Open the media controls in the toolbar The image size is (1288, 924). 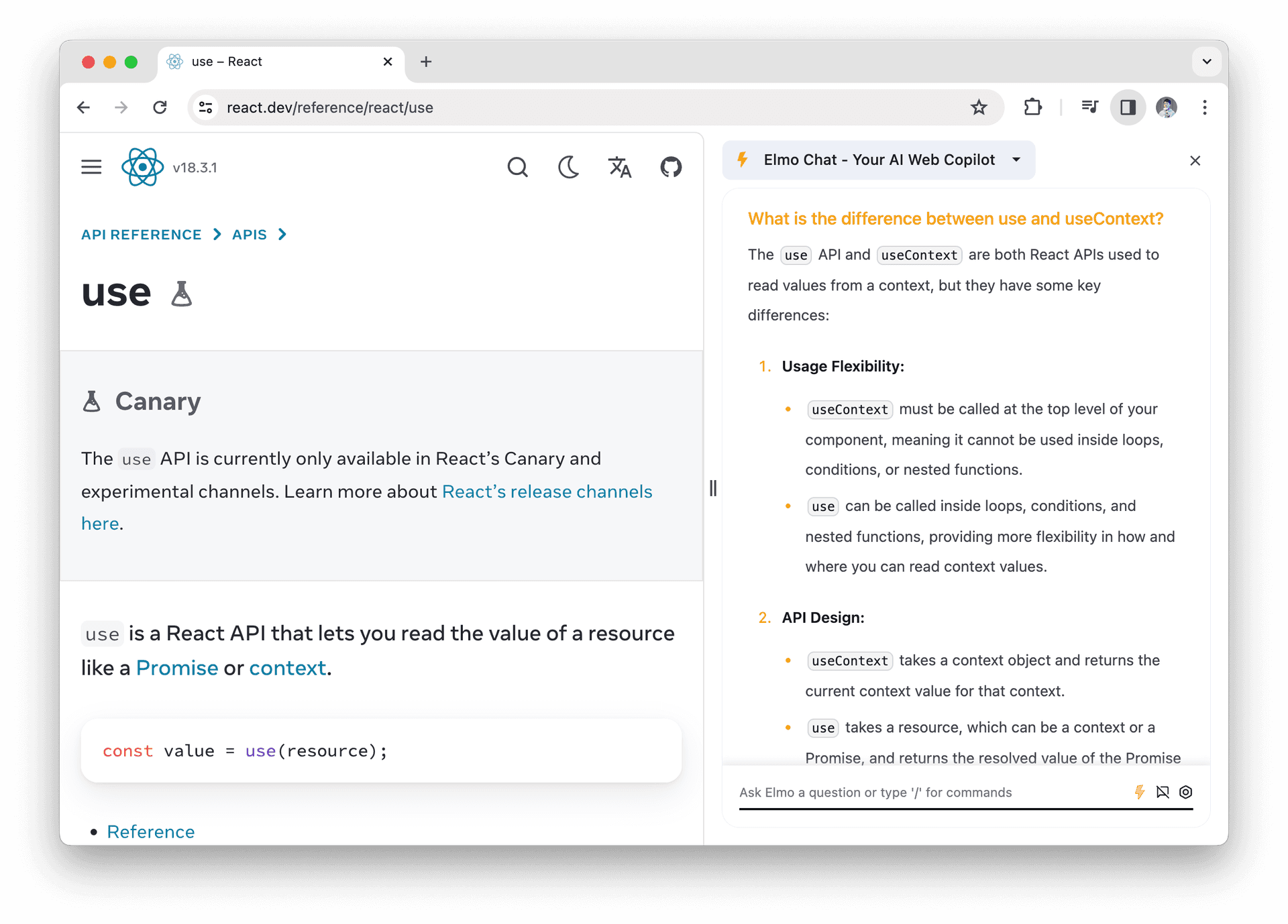pyautogui.click(x=1089, y=107)
